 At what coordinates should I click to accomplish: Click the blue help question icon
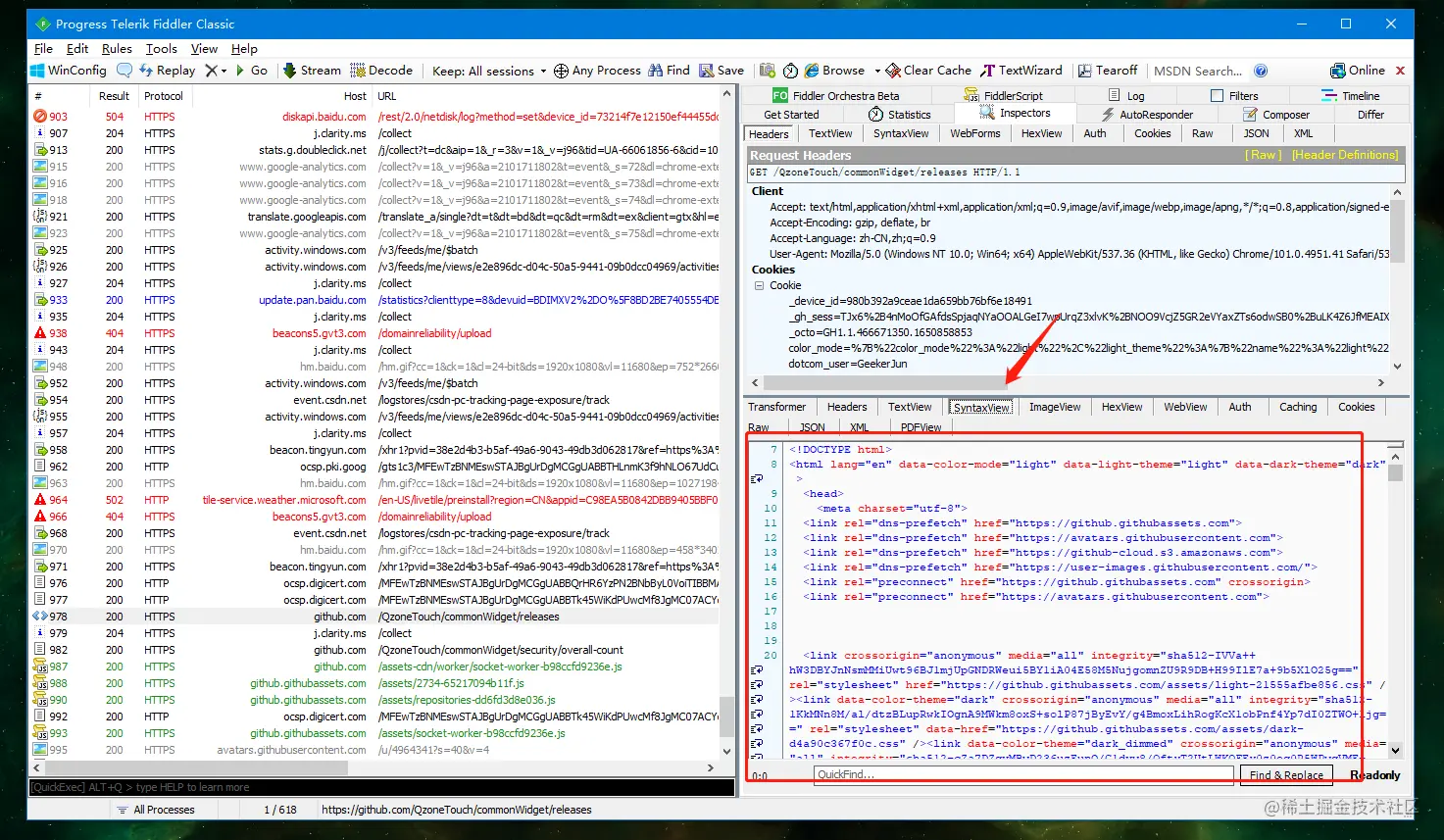(x=1261, y=71)
